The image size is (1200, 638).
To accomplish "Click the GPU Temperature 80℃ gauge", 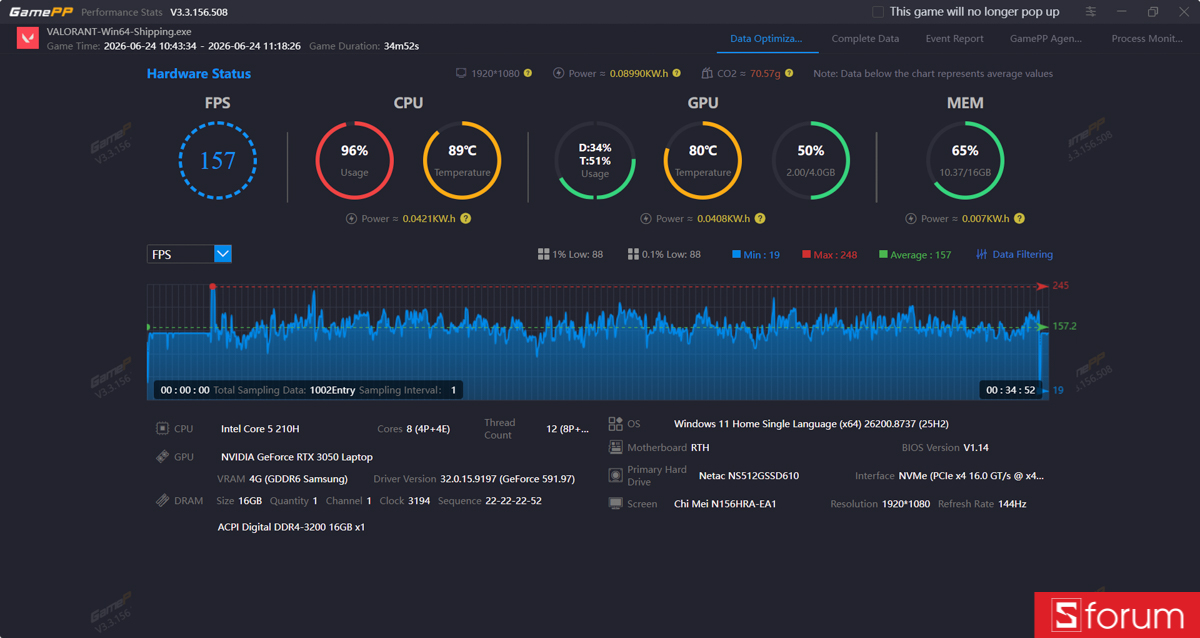I will click(703, 161).
